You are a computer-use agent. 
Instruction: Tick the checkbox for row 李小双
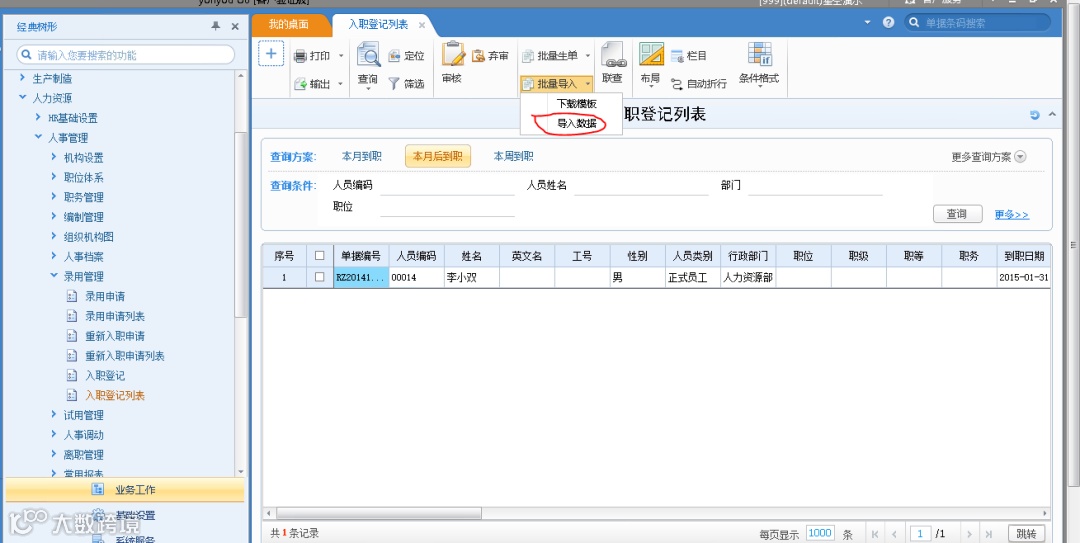(x=319, y=277)
